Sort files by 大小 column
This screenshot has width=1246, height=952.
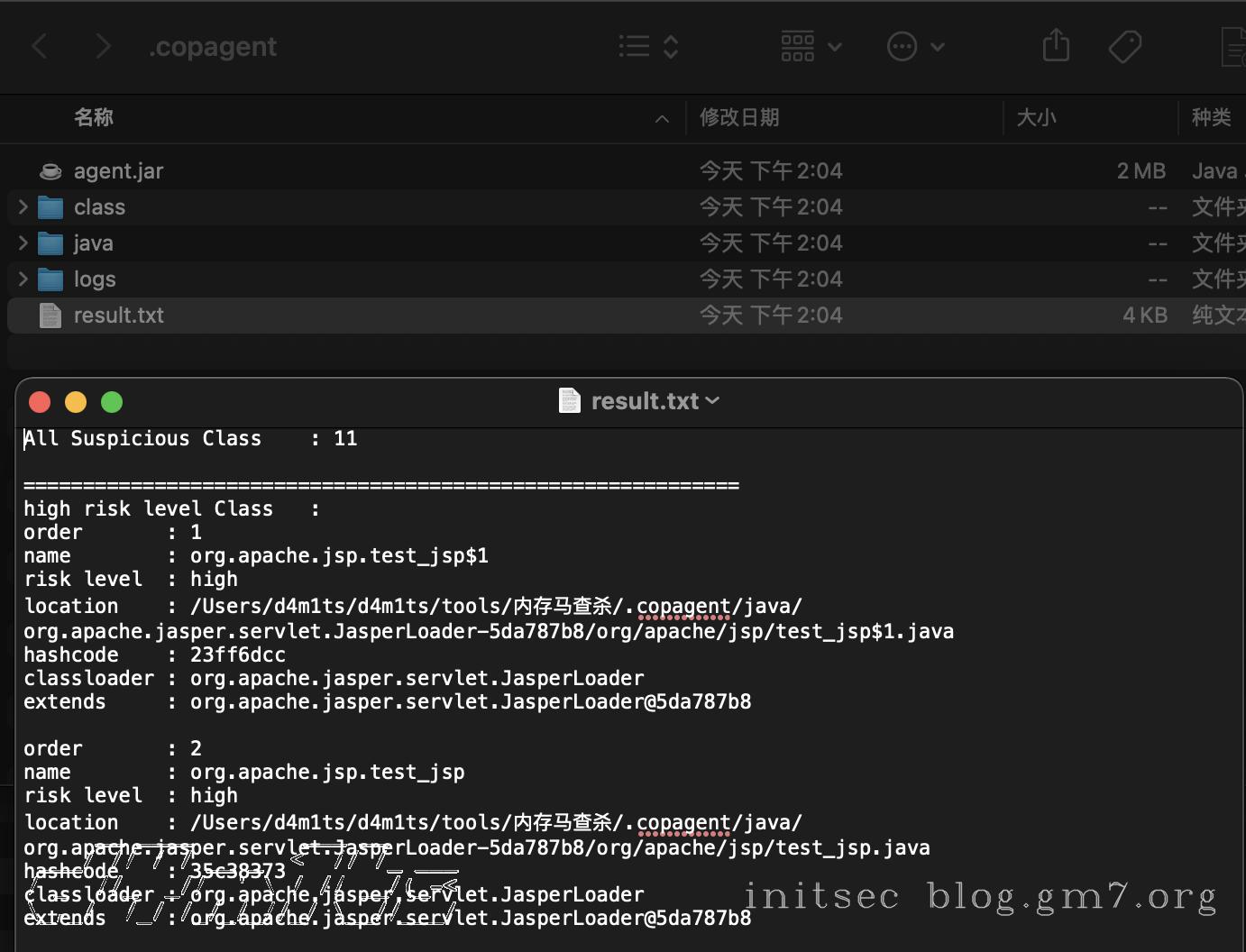pyautogui.click(x=1036, y=117)
